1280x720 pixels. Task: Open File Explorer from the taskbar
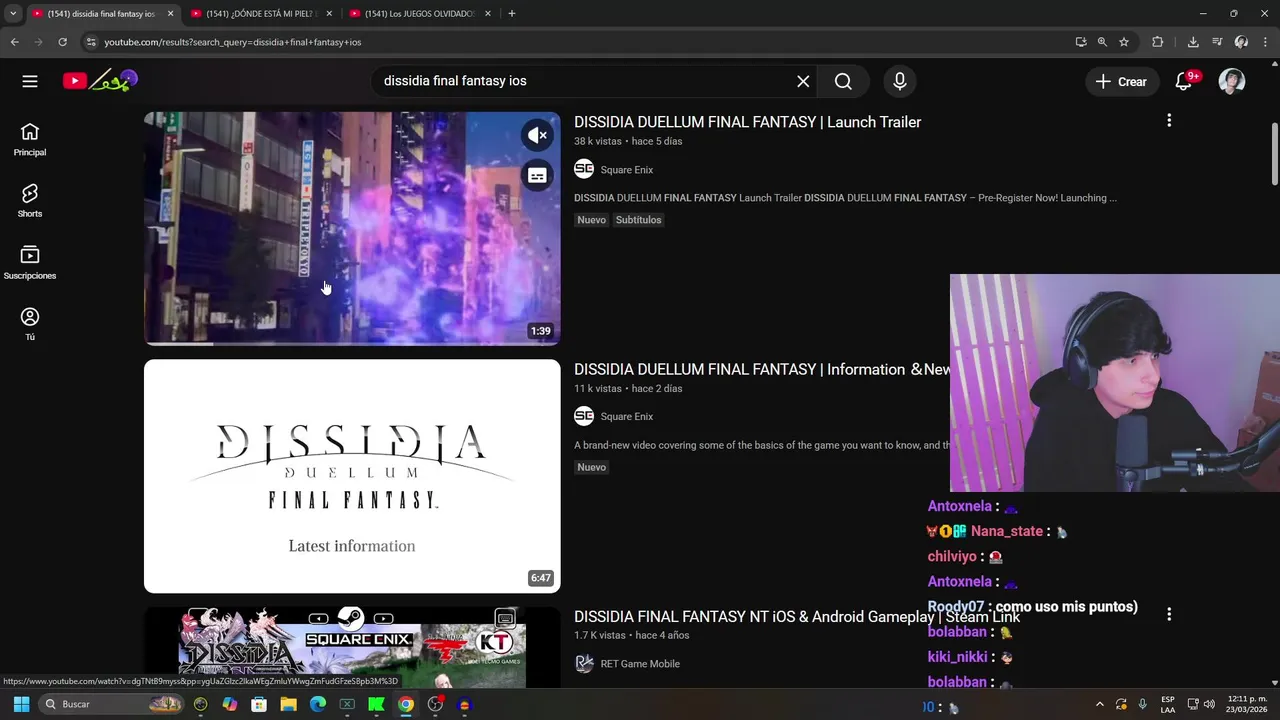click(288, 704)
